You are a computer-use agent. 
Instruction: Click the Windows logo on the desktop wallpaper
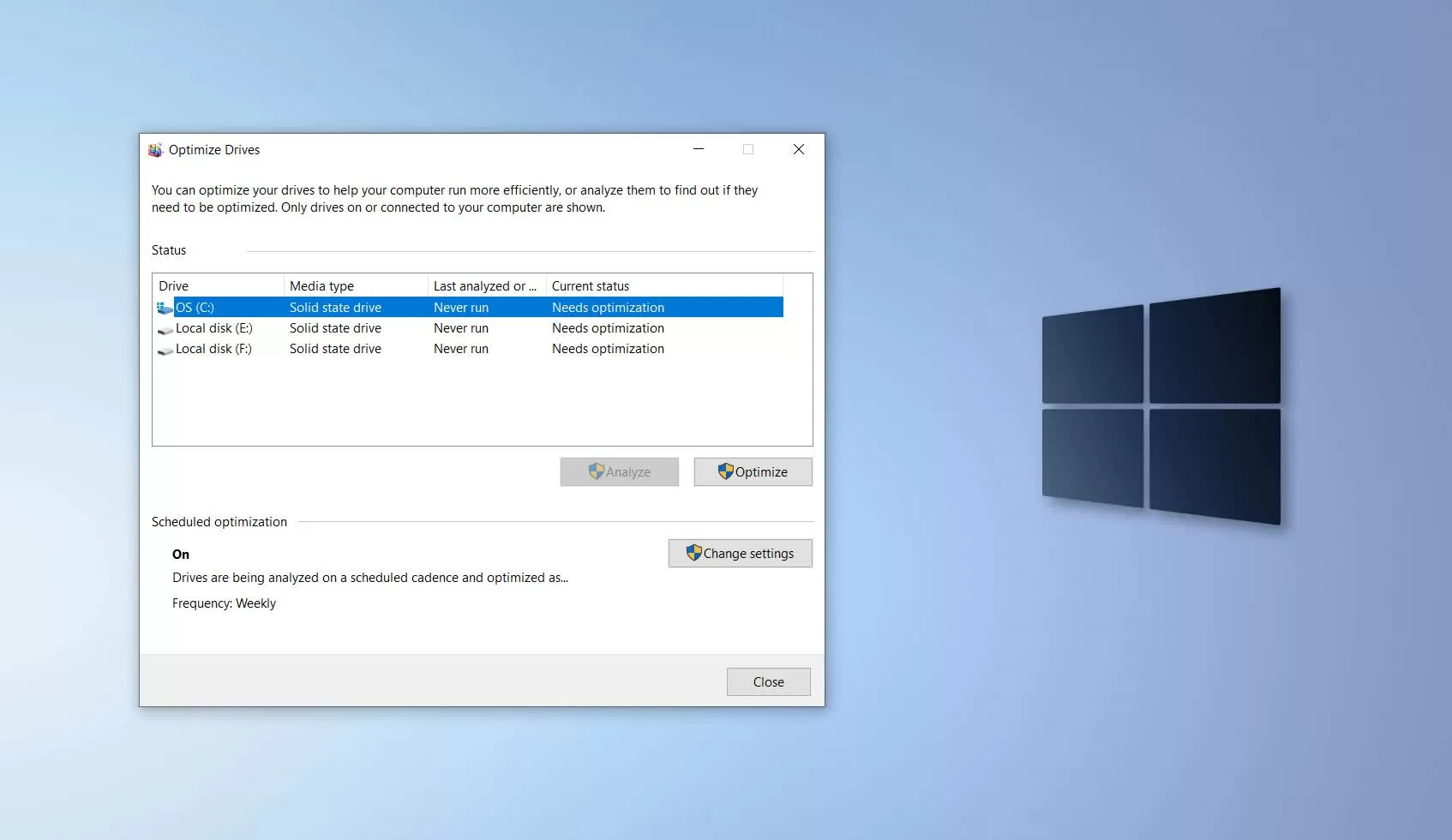(x=1161, y=405)
